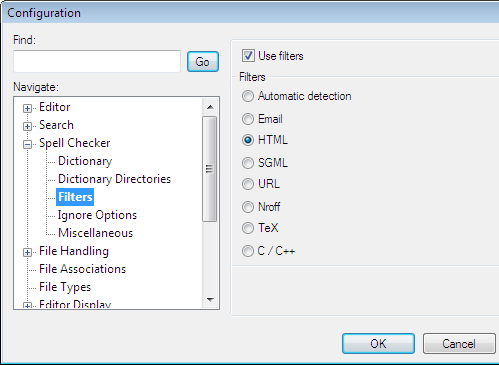Expand the Editor tree node
Viewport: 499px width, 365px height.
28,108
